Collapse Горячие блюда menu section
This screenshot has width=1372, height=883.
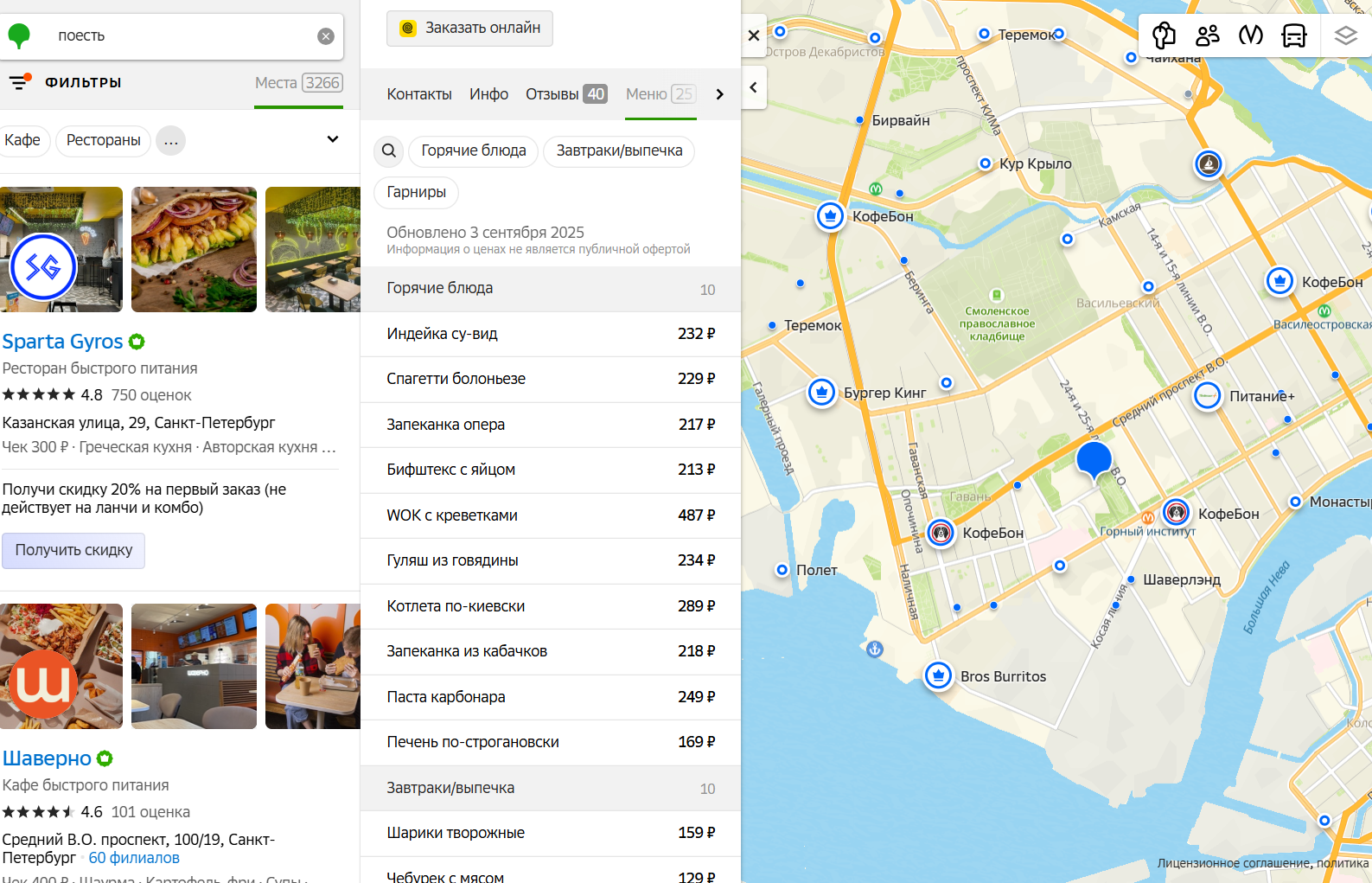tap(551, 289)
